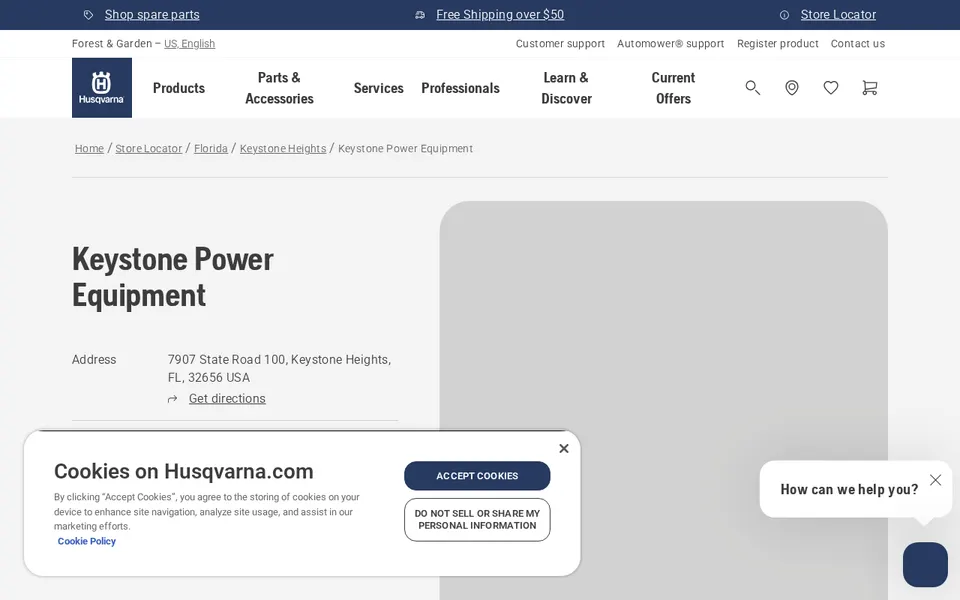Image resolution: width=960 pixels, height=600 pixels.
Task: Click the arrow icon beside Get directions
Action: pyautogui.click(x=173, y=399)
